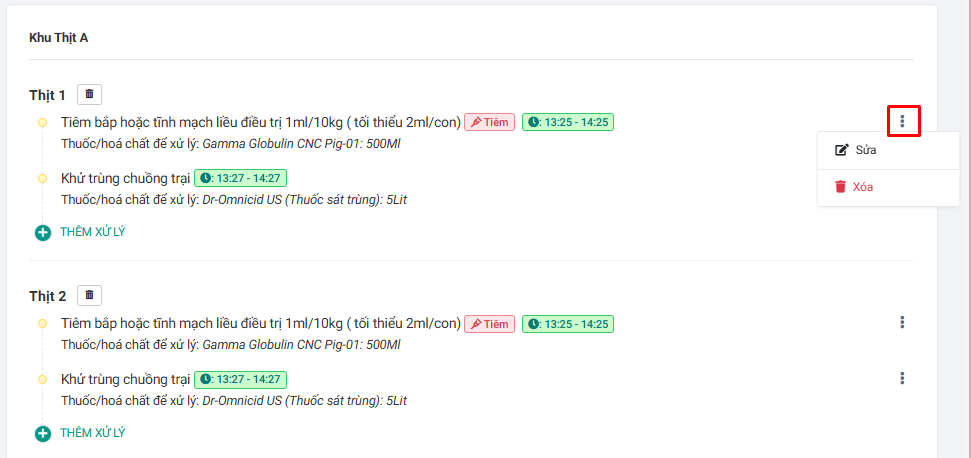Open three-dot menu for Thịt 2 disinfection treatment

(902, 378)
